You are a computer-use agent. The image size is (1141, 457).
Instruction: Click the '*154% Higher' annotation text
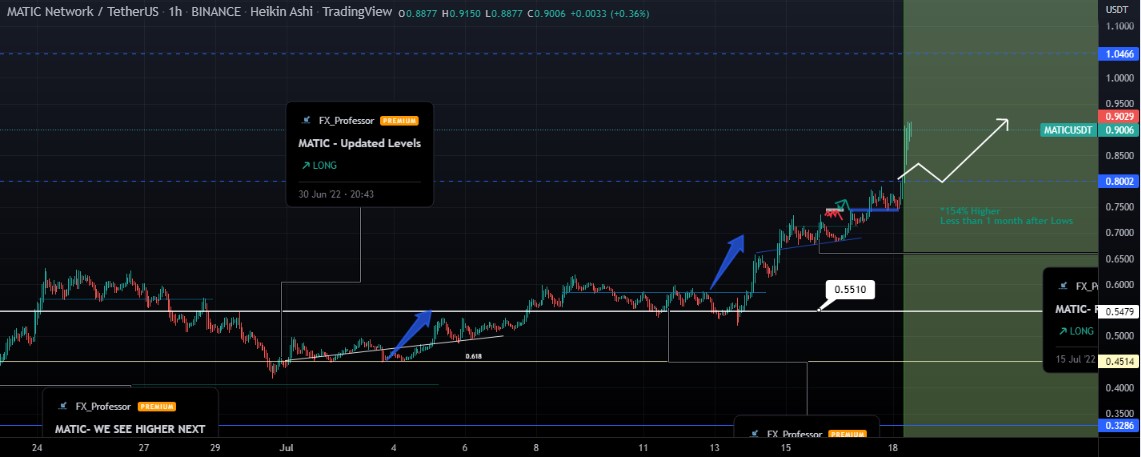coord(969,210)
